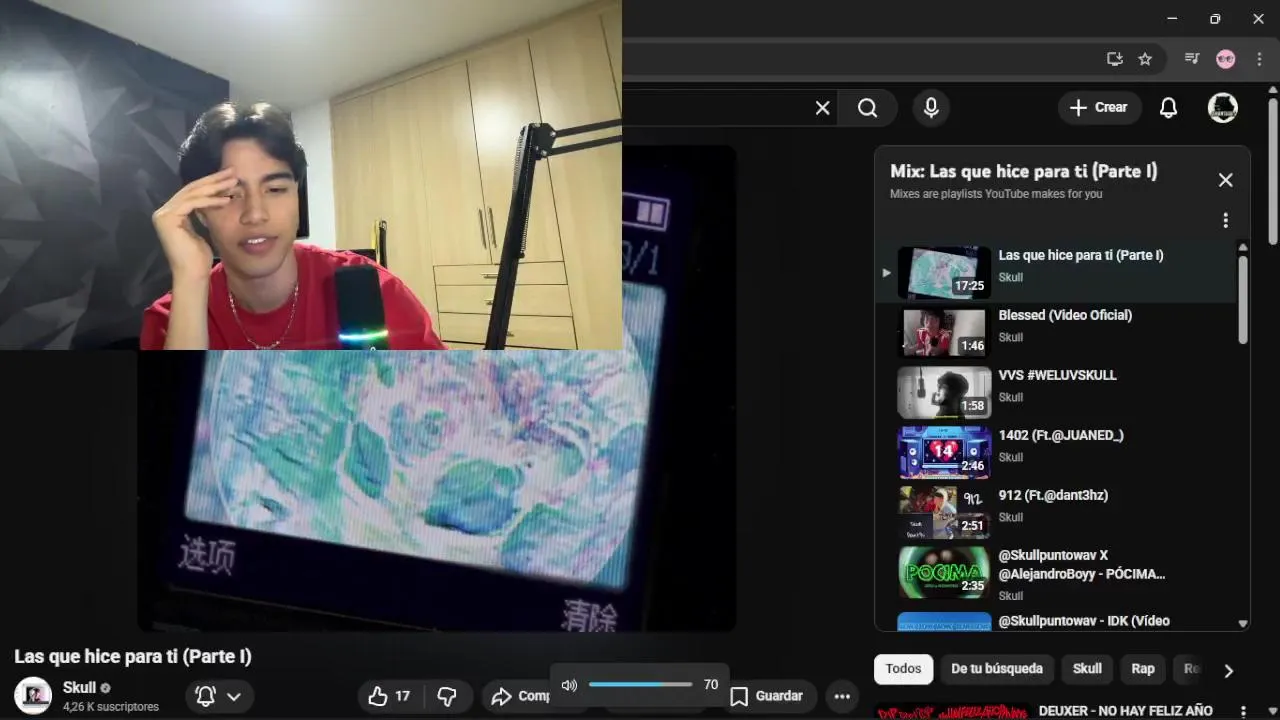Select the Skull filter chip
Viewport: 1280px width, 720px height.
1087,669
